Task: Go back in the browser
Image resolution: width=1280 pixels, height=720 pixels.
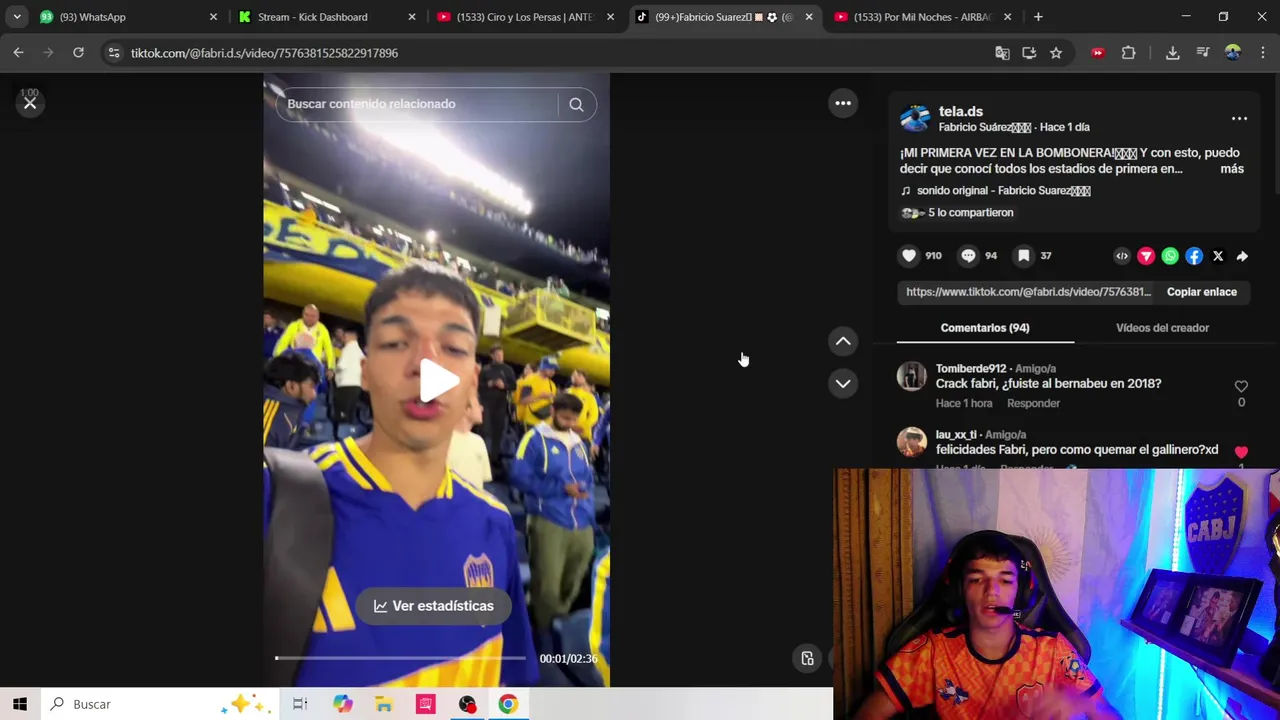Action: pos(19,53)
